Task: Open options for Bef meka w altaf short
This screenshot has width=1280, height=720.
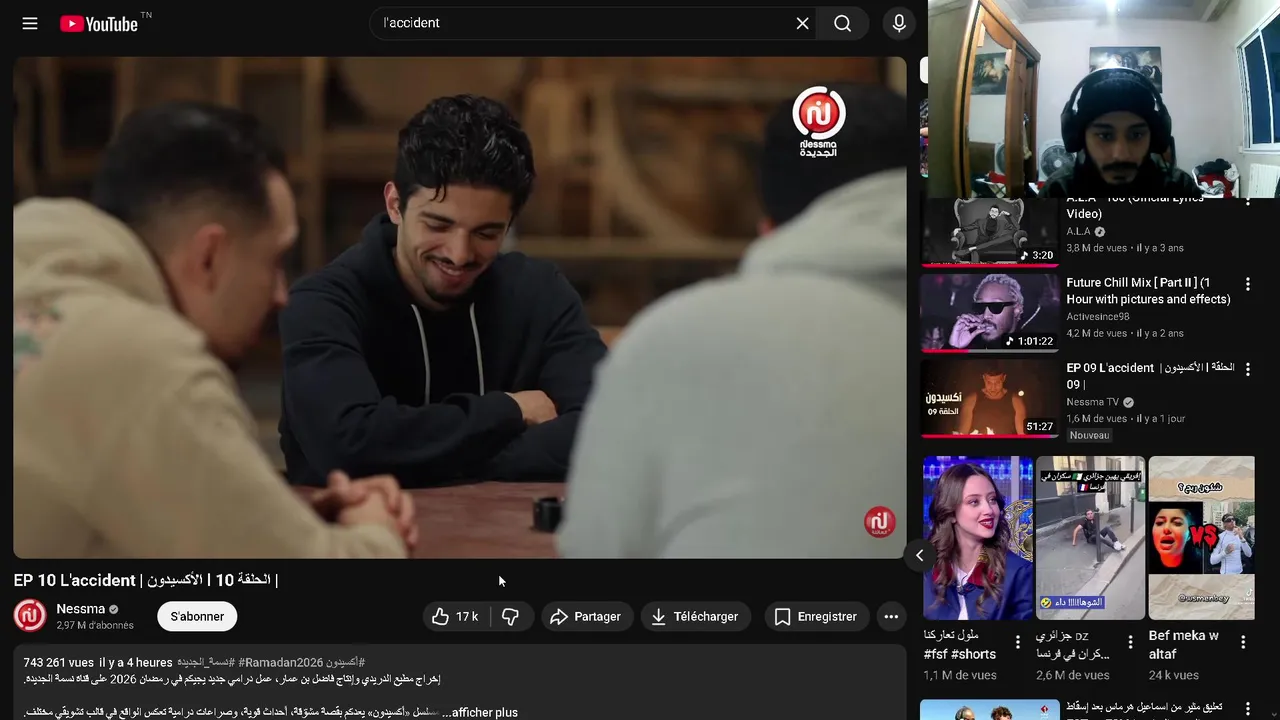Action: point(1244,642)
